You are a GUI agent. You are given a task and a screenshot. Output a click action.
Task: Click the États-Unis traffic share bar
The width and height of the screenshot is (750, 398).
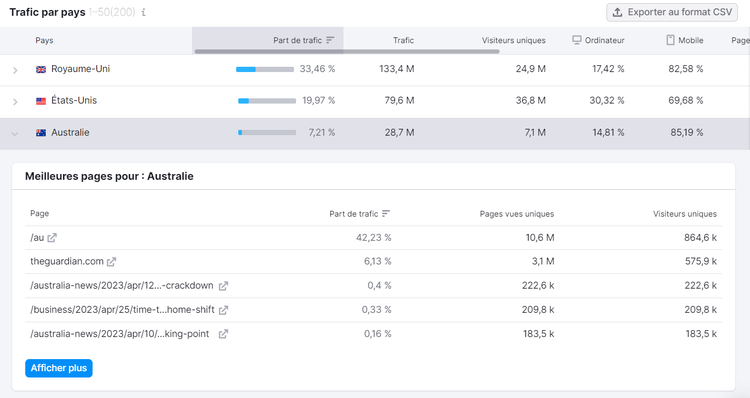267,101
